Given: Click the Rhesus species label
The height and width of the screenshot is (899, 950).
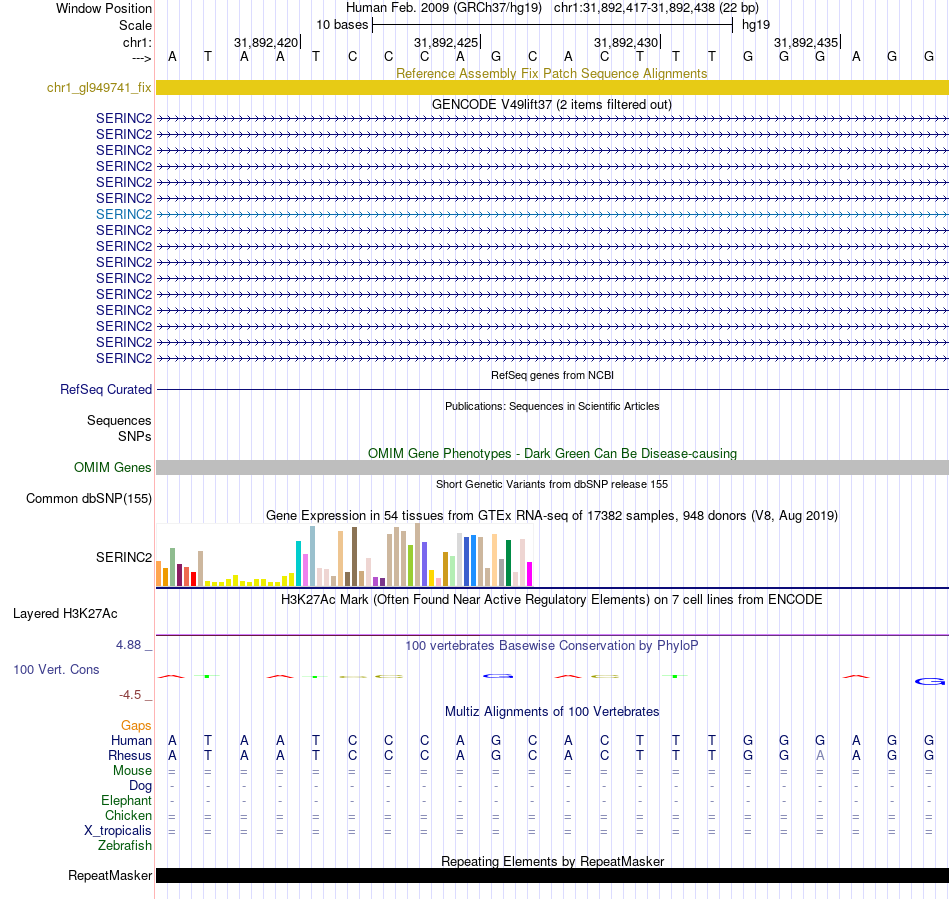Looking at the screenshot, I should [130, 755].
